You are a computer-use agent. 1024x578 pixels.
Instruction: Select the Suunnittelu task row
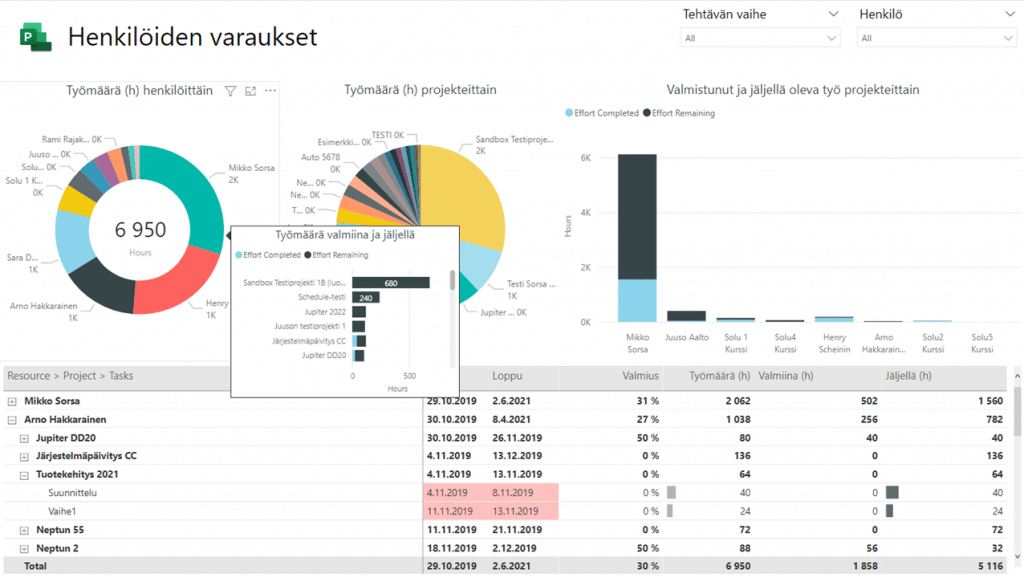click(72, 493)
